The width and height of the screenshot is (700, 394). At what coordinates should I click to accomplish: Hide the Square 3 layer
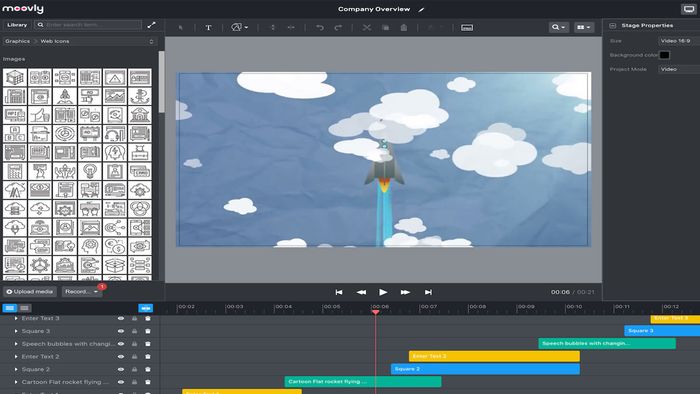click(x=121, y=331)
